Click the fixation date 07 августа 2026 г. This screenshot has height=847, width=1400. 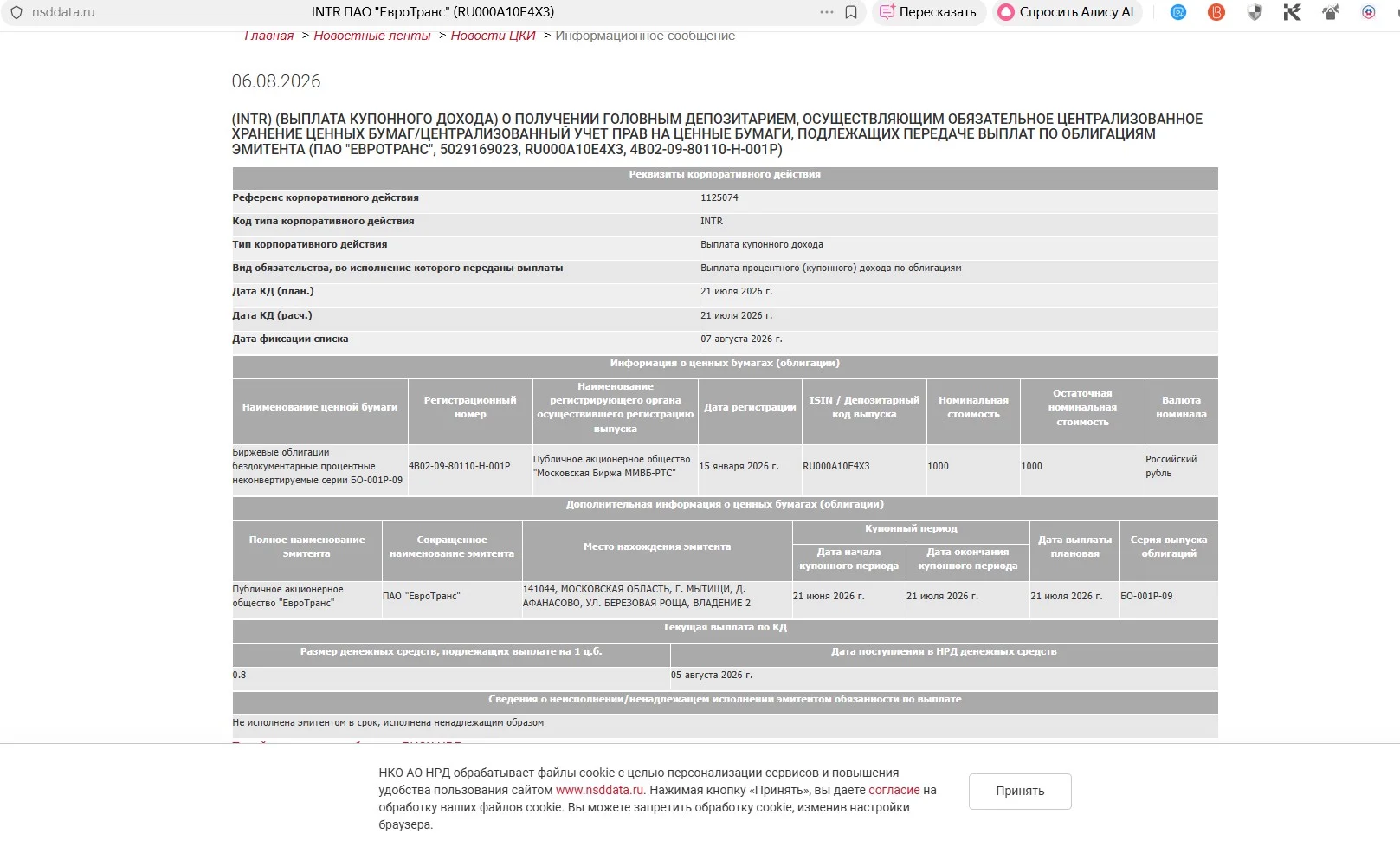pyautogui.click(x=741, y=339)
